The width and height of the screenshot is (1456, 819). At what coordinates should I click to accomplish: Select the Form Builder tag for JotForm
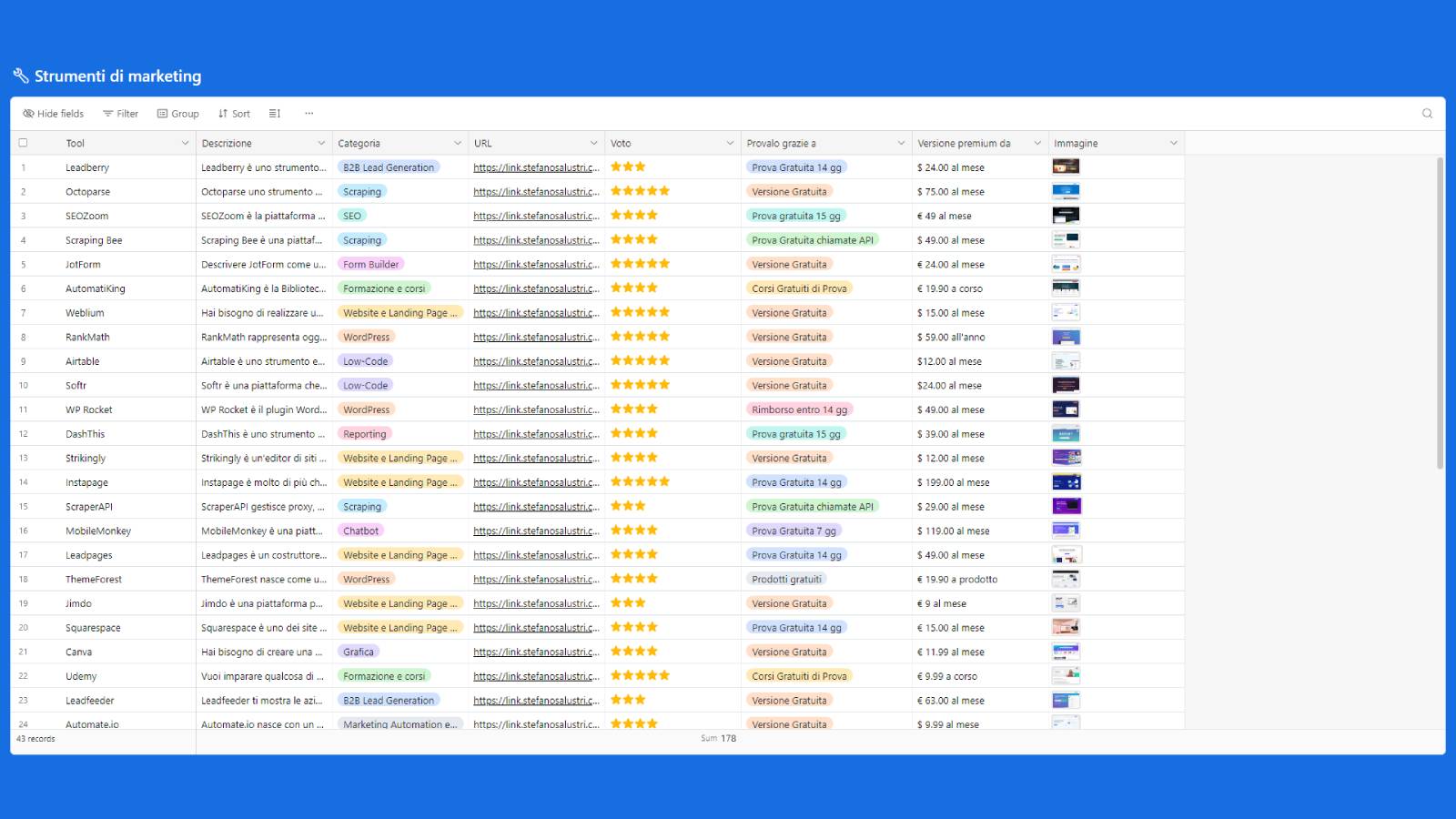coord(371,265)
